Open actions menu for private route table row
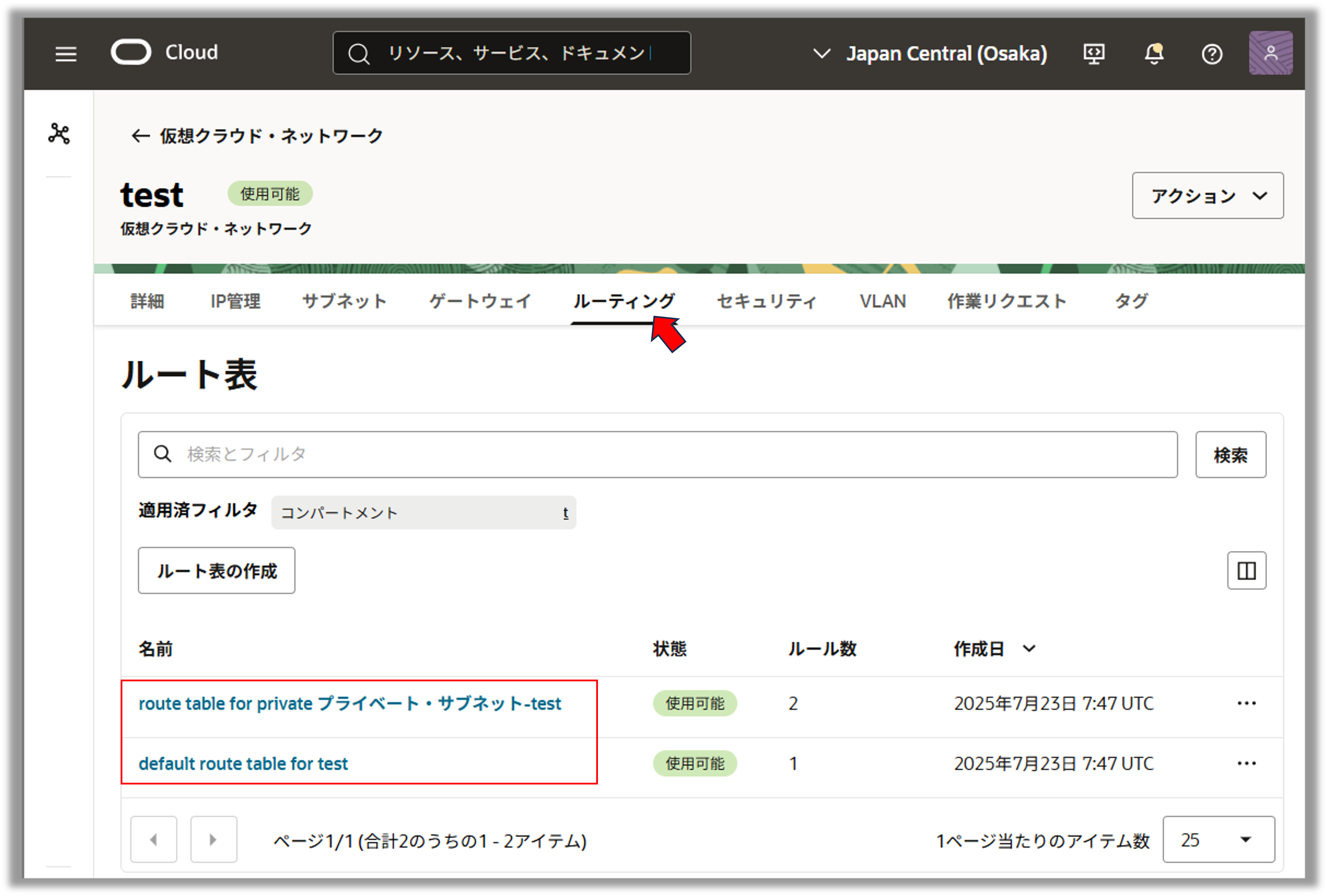The image size is (1327, 896). pos(1246,703)
